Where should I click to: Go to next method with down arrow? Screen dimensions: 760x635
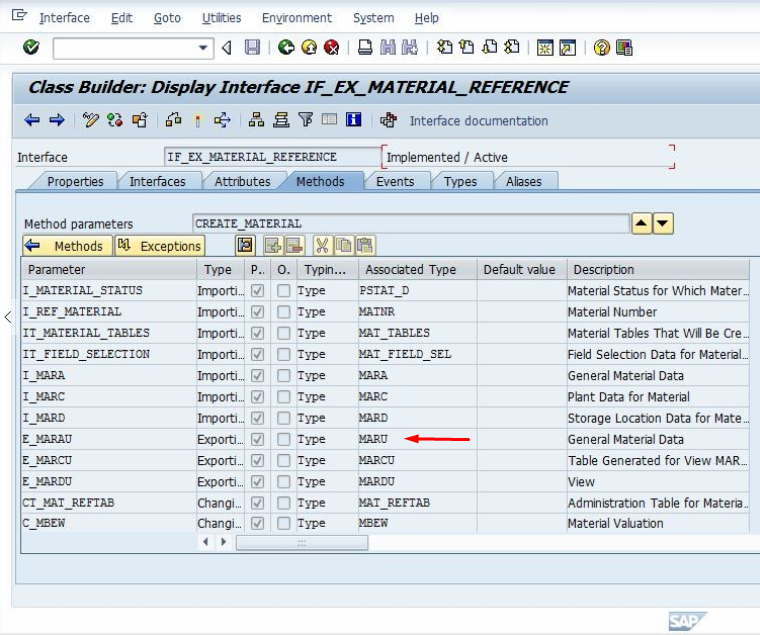[663, 223]
